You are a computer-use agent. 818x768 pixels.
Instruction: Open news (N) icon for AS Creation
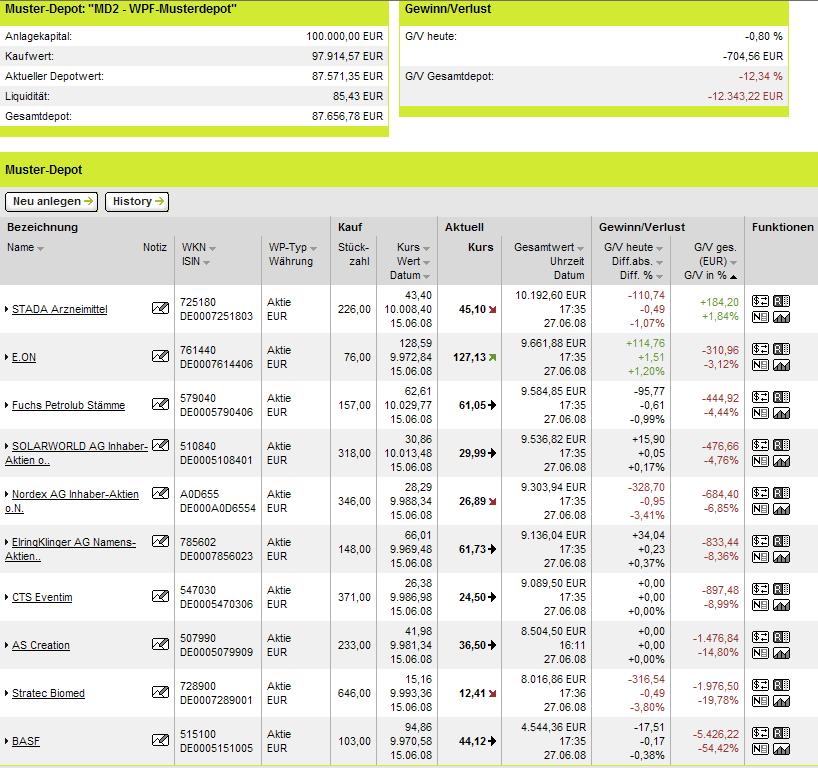[760, 653]
